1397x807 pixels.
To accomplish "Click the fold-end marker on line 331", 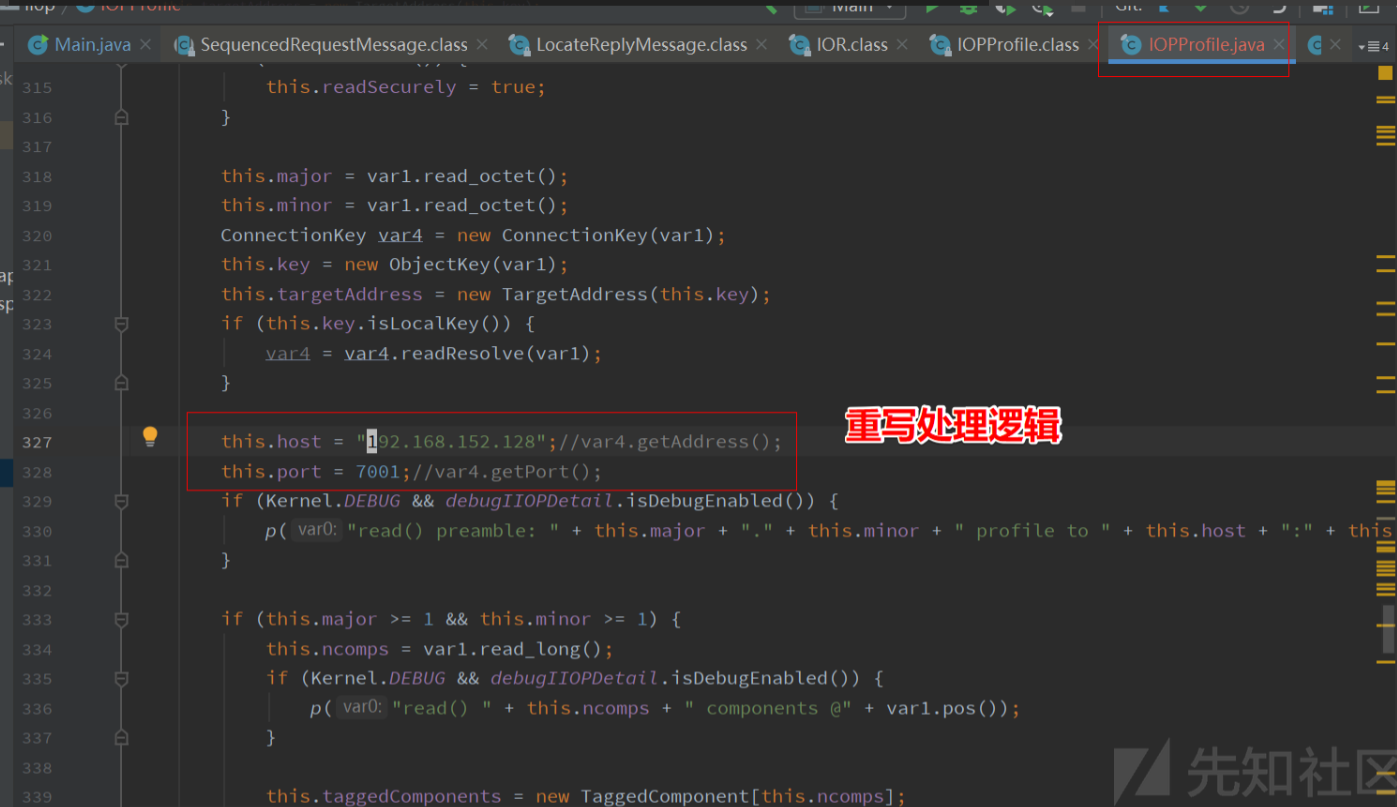I will pyautogui.click(x=121, y=560).
